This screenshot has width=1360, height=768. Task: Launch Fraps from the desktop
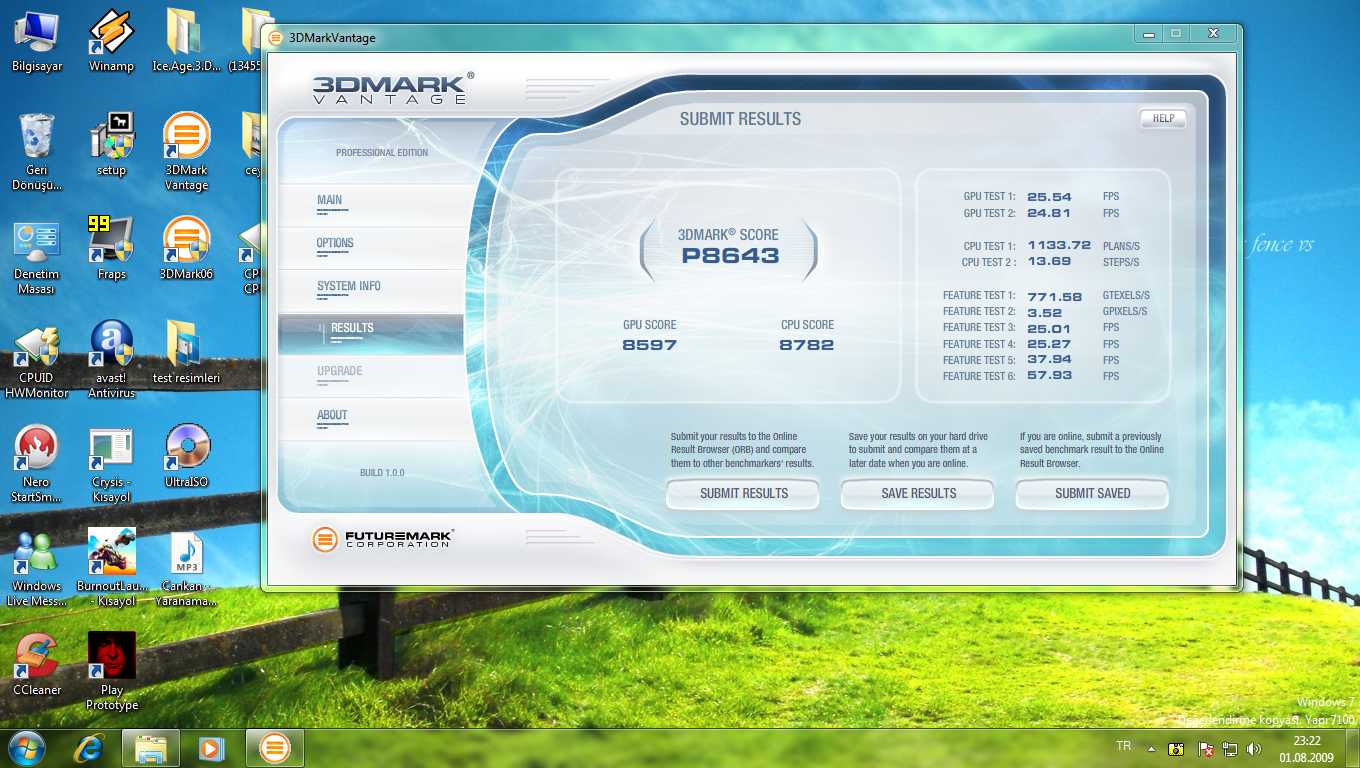click(111, 248)
